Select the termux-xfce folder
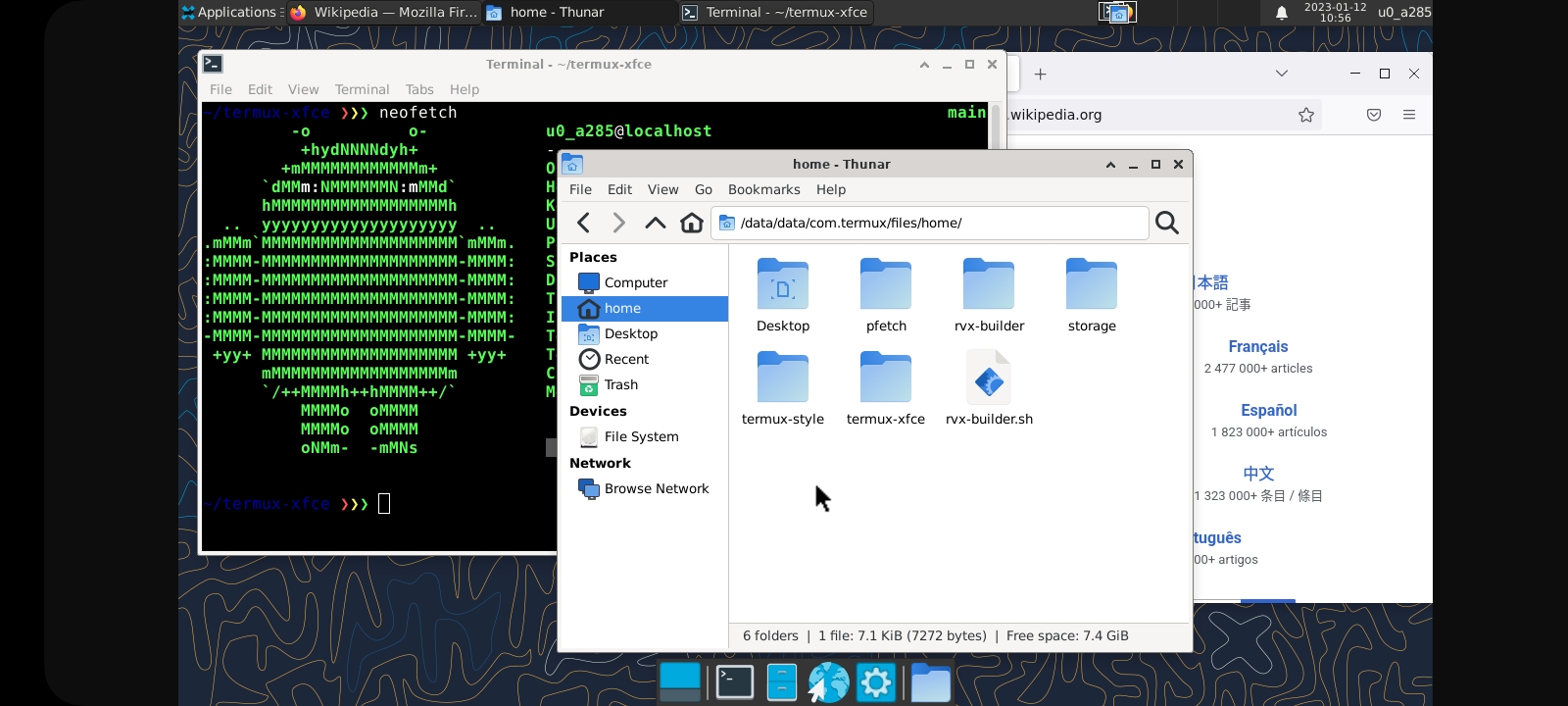The width and height of the screenshot is (1568, 706). [886, 388]
